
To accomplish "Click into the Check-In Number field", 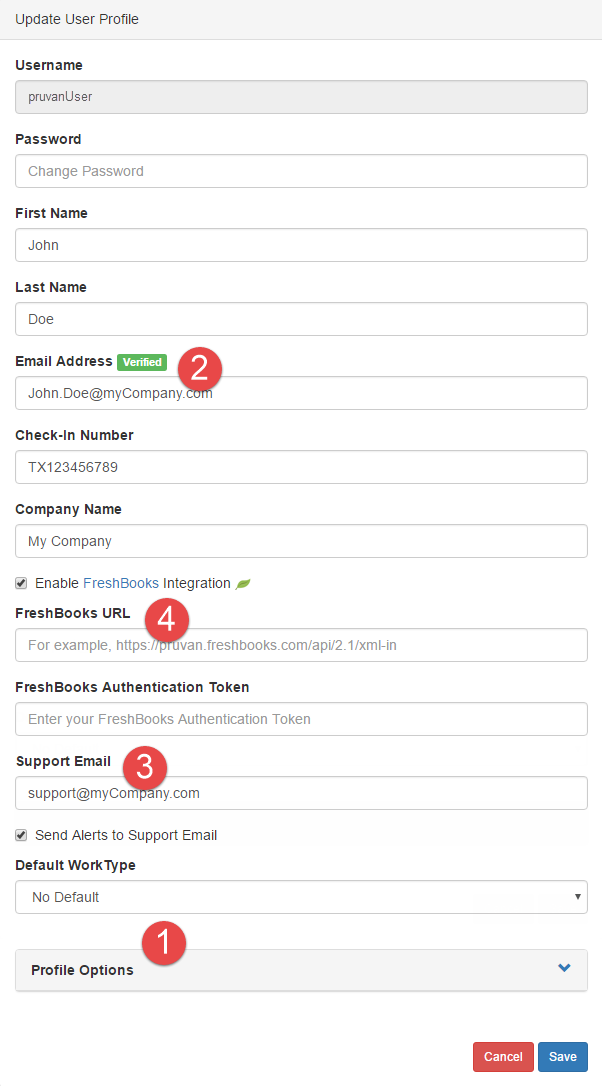I will point(300,467).
